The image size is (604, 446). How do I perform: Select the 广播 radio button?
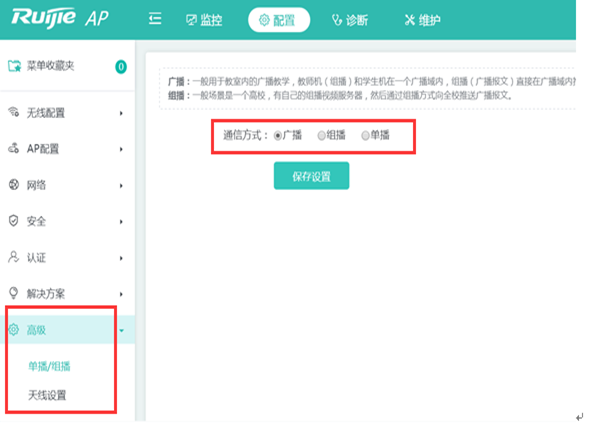point(277,135)
